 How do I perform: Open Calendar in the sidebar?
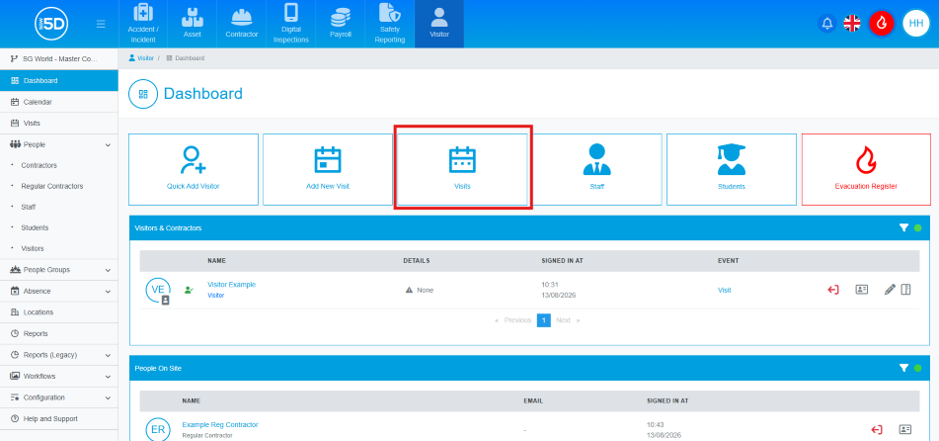59,102
